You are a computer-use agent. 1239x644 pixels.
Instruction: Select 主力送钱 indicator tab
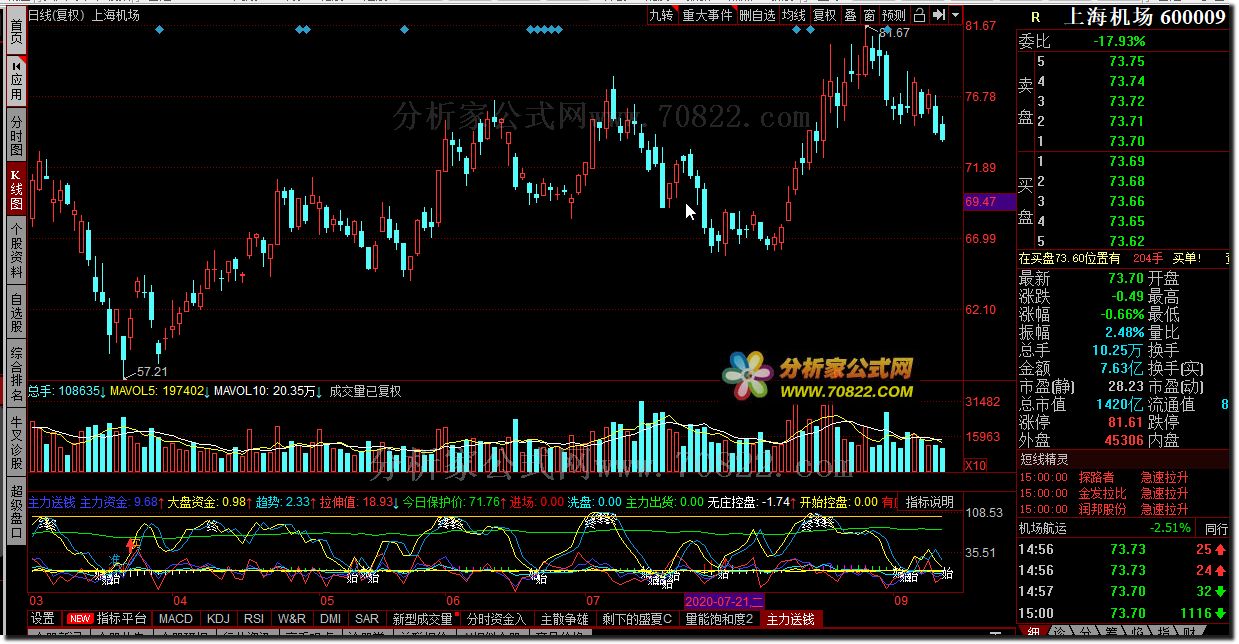(x=790, y=619)
